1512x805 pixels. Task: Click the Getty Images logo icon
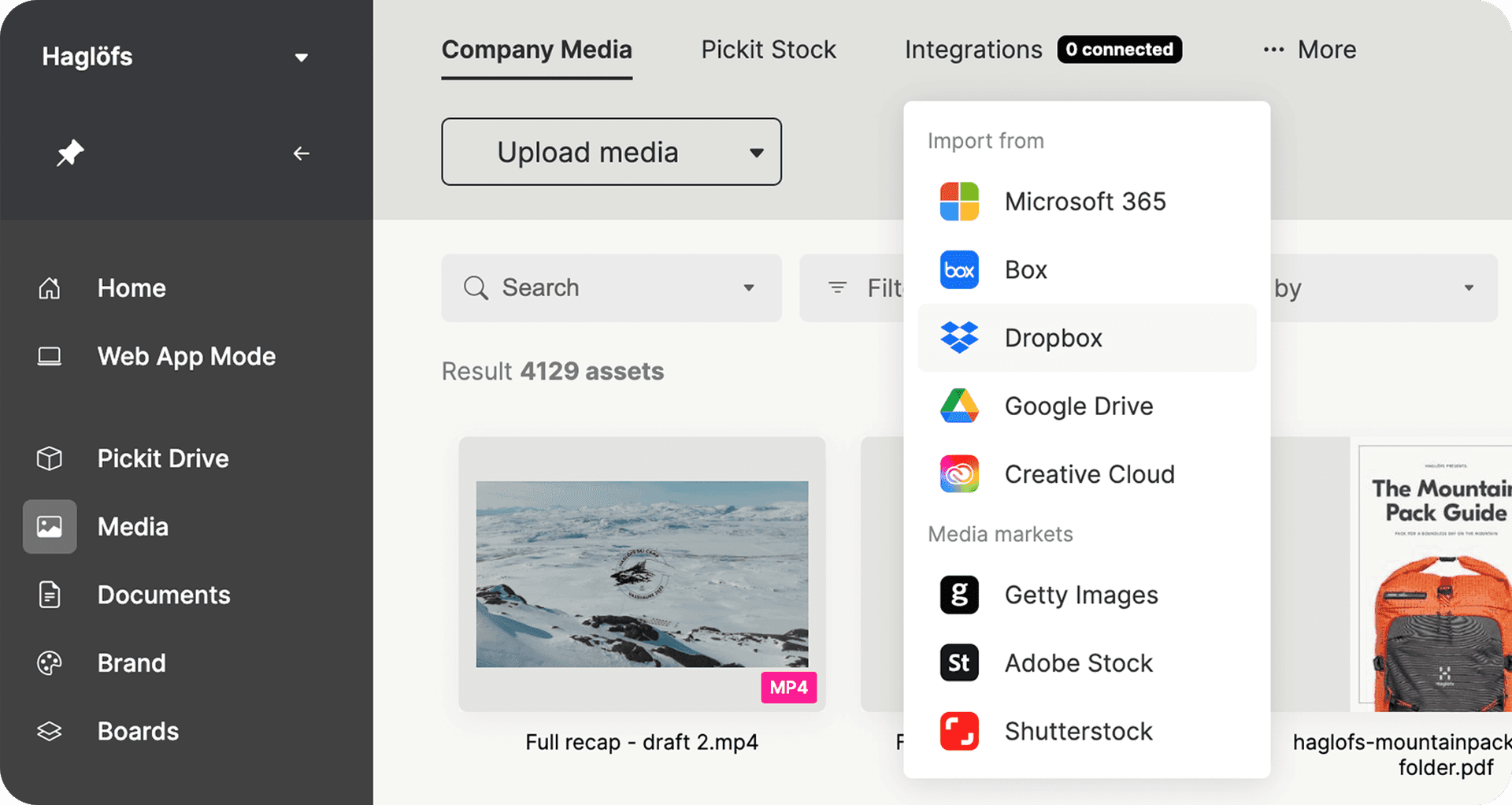(x=959, y=595)
